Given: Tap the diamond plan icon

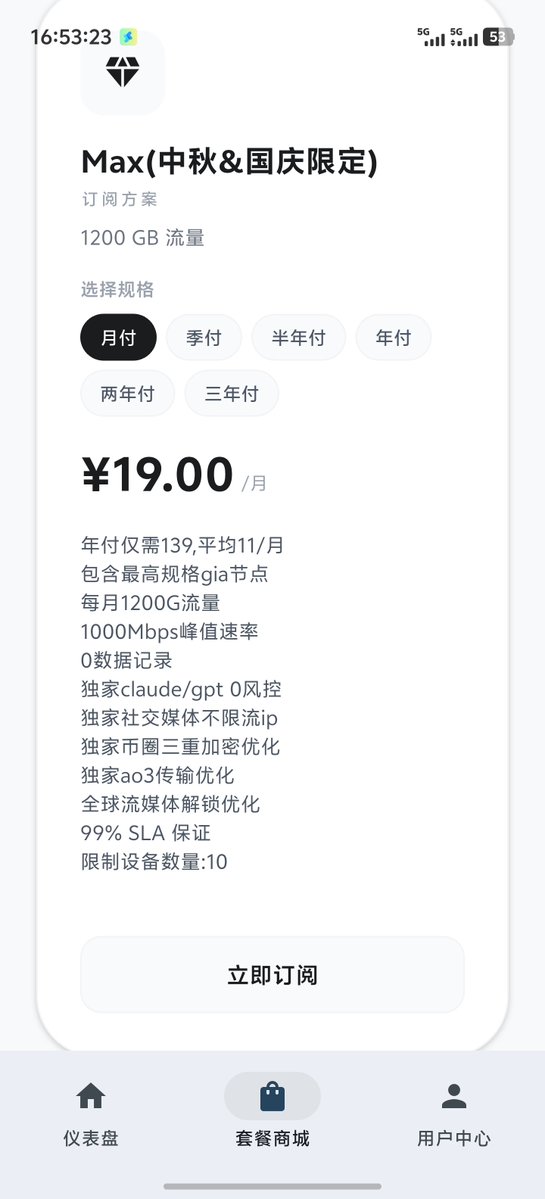Looking at the screenshot, I should click(x=122, y=72).
